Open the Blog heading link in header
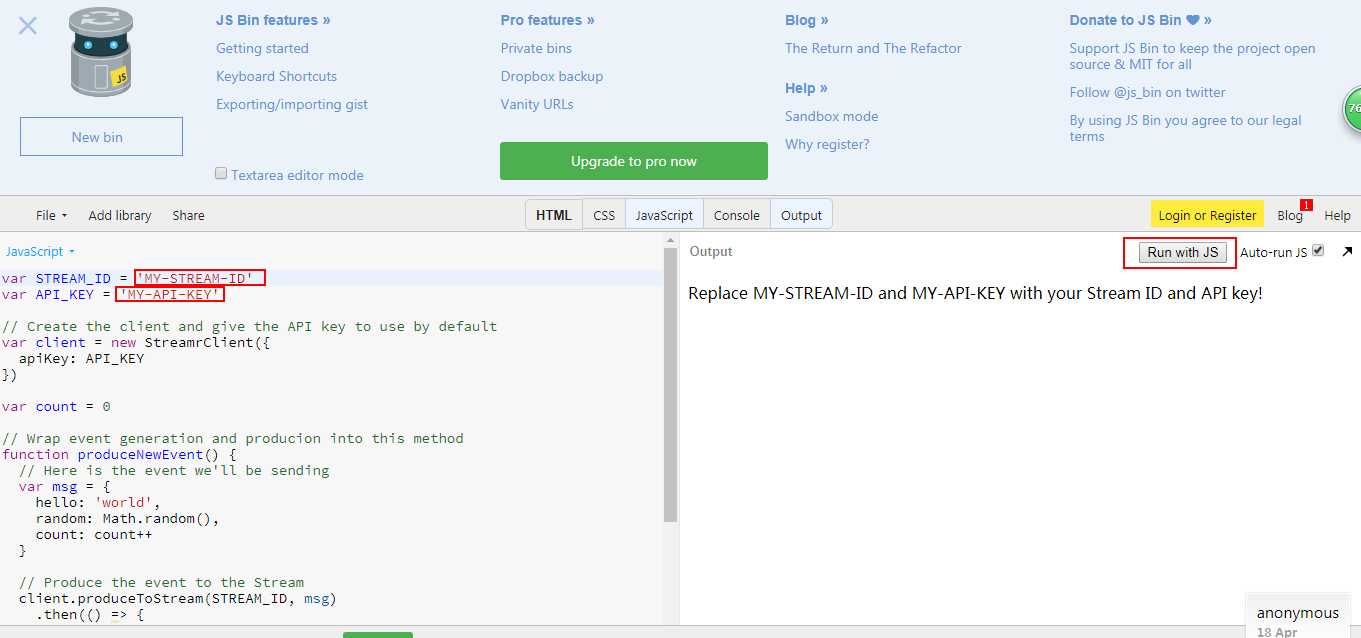Viewport: 1361px width, 638px height. point(807,20)
